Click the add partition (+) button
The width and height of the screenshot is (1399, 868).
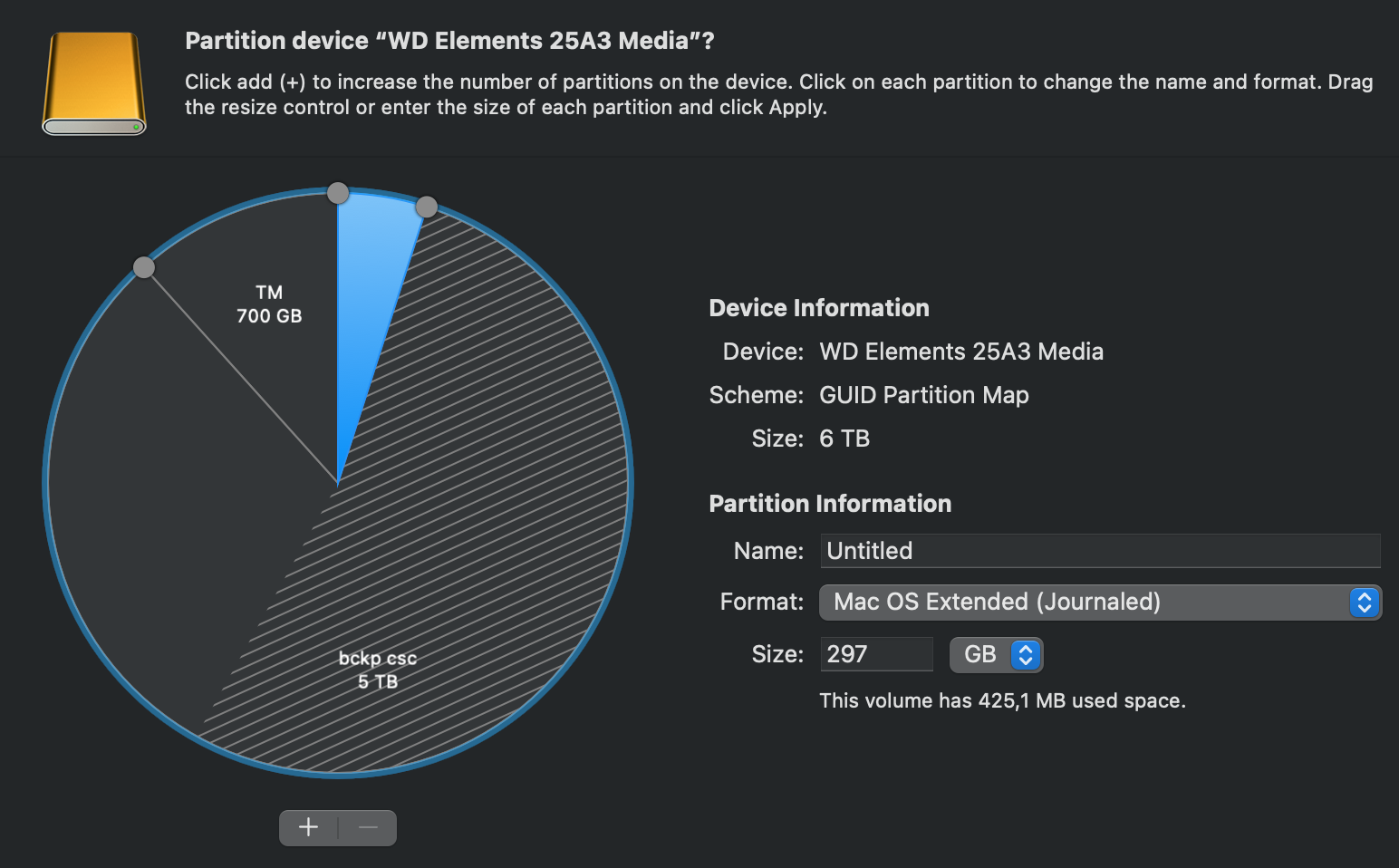point(308,826)
